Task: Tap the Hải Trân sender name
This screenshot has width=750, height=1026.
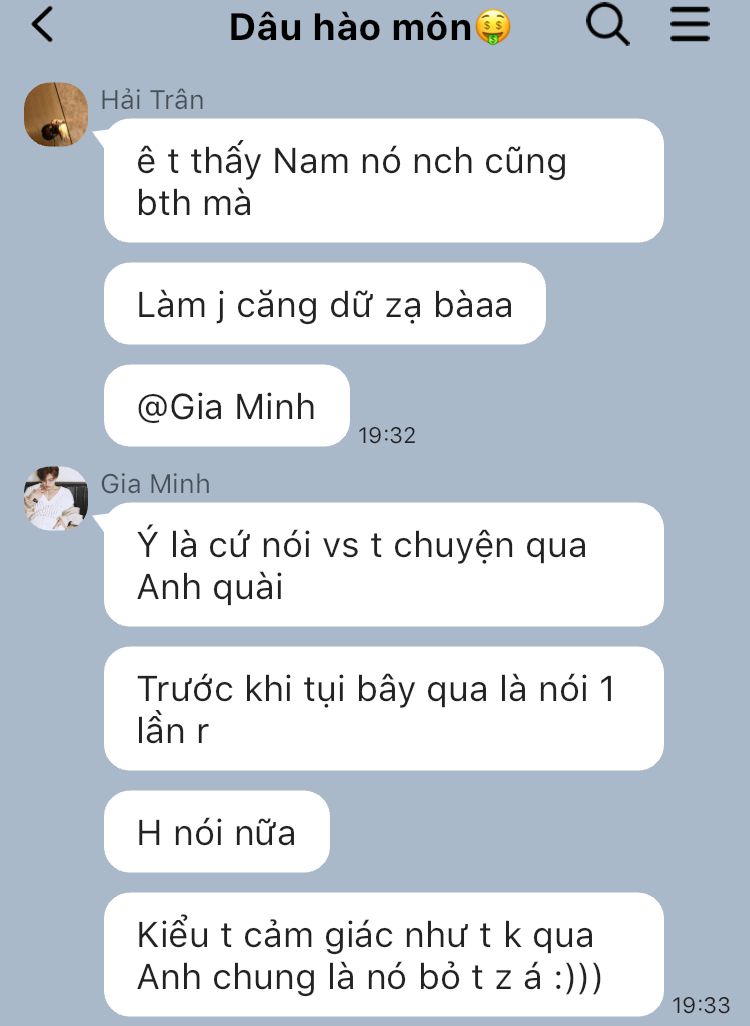Action: point(152,100)
